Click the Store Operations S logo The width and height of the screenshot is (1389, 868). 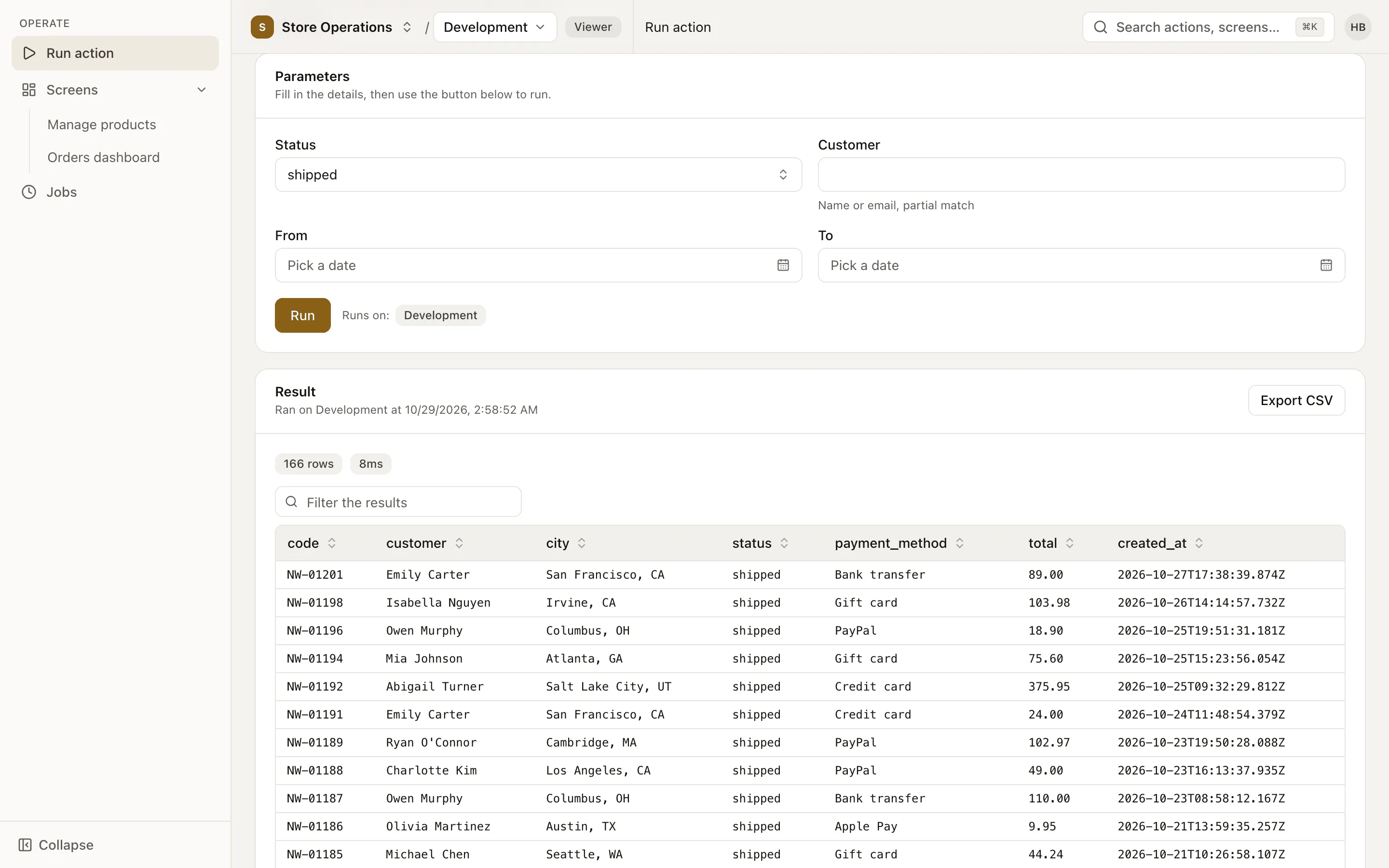(262, 27)
